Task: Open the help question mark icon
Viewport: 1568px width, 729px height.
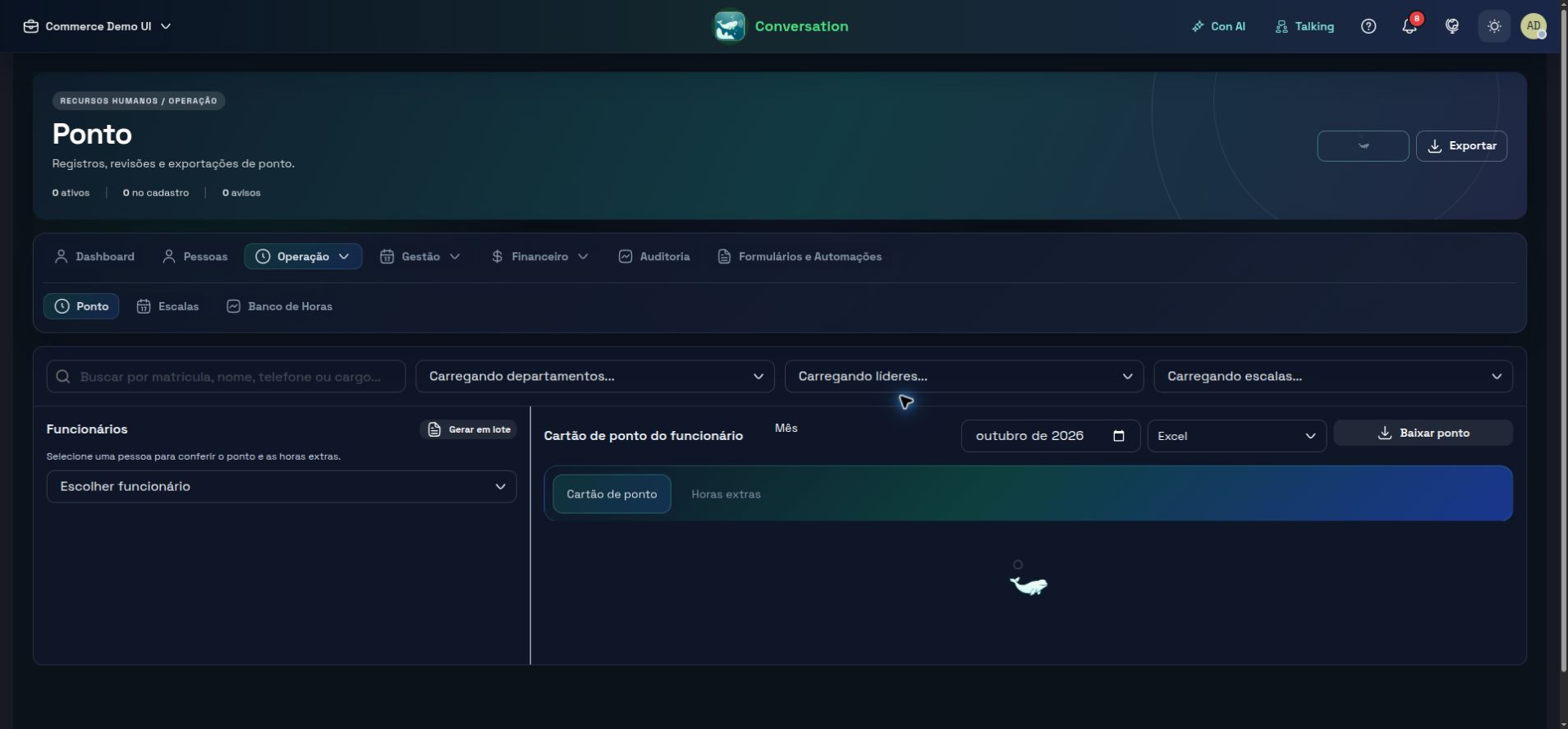Action: (x=1369, y=26)
